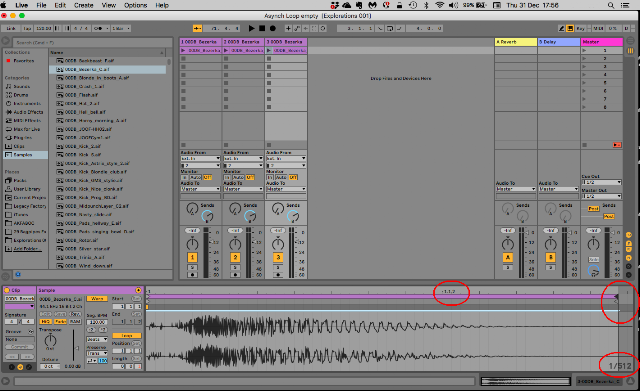
Task: Click the Track 1 activator button
Action: coord(192,257)
